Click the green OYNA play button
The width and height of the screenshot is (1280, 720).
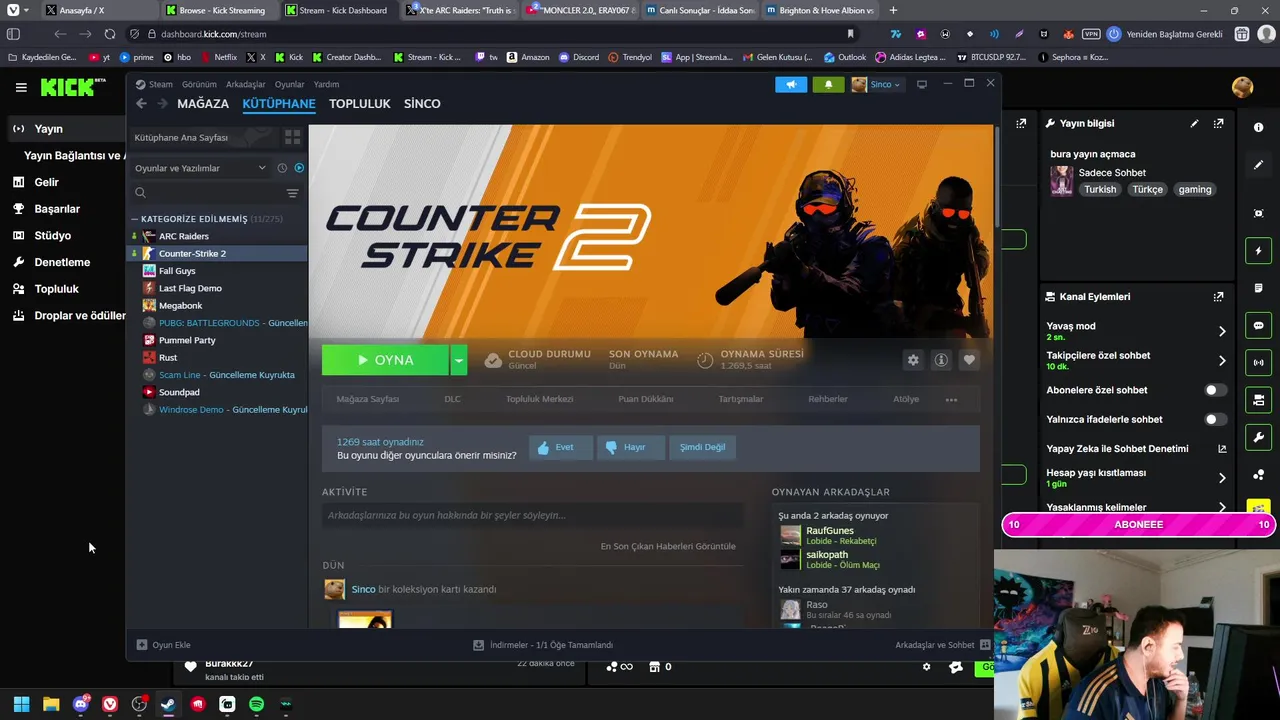(x=385, y=360)
